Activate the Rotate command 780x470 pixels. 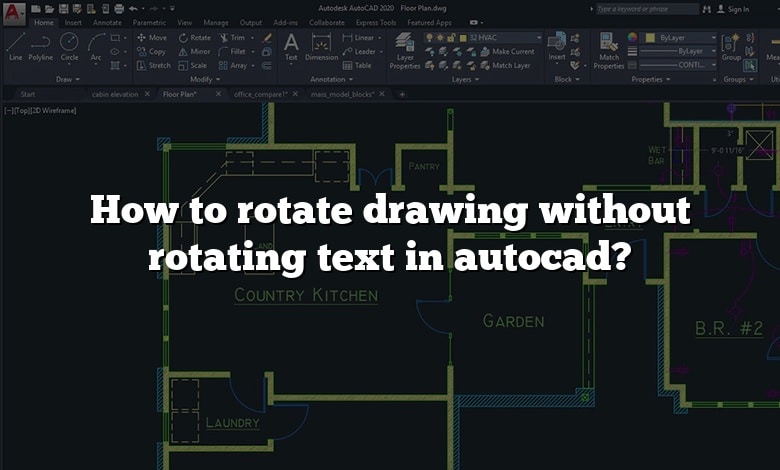coord(195,38)
